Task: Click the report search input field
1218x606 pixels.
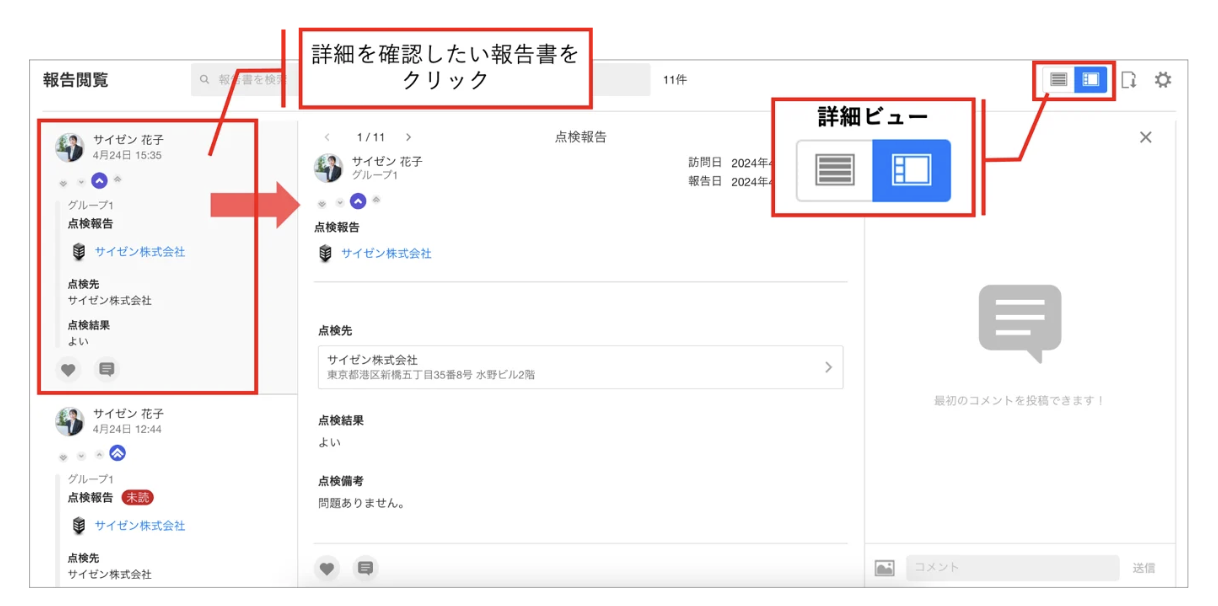Action: click(421, 80)
